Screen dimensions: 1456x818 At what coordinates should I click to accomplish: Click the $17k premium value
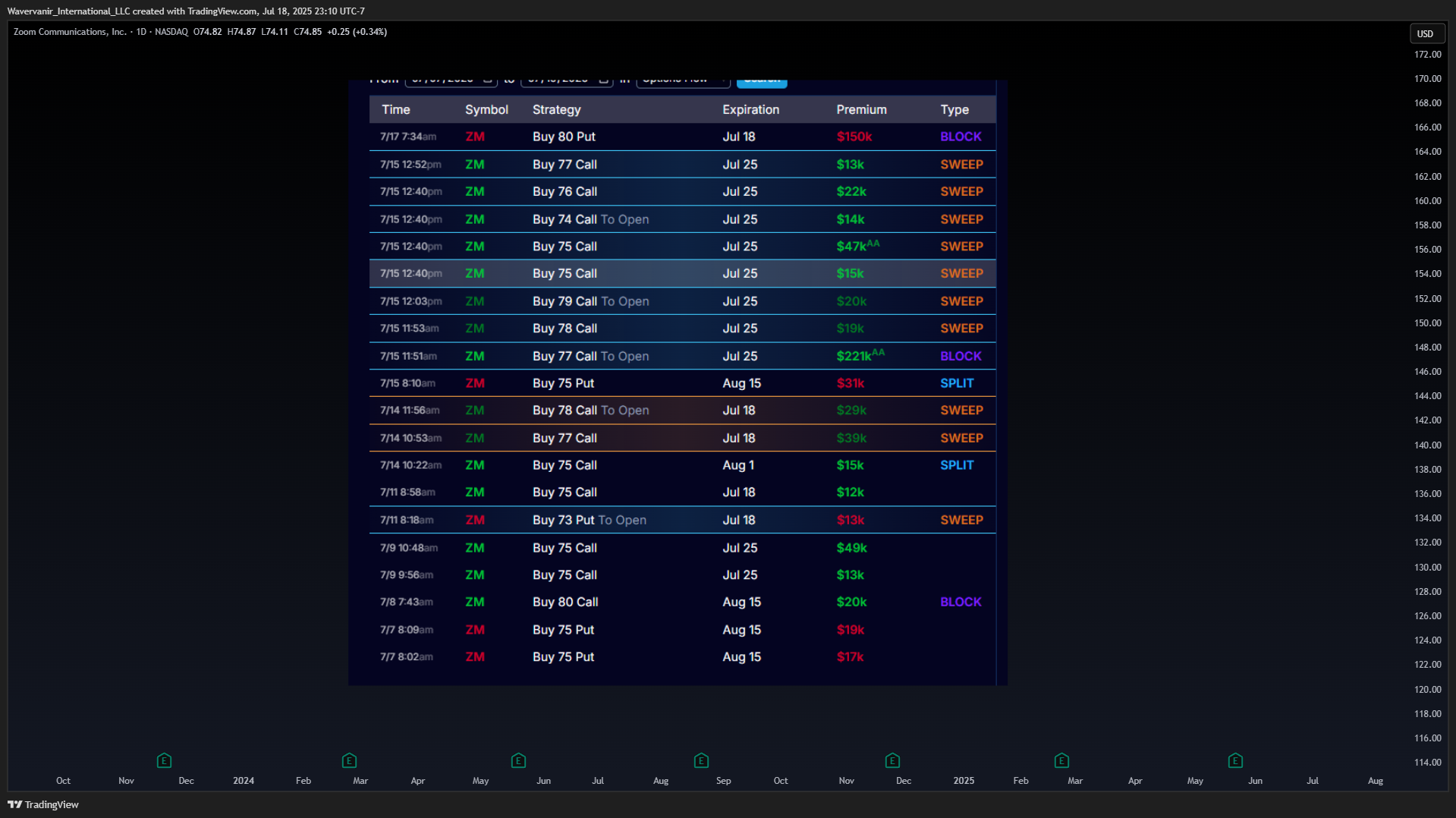coord(850,657)
